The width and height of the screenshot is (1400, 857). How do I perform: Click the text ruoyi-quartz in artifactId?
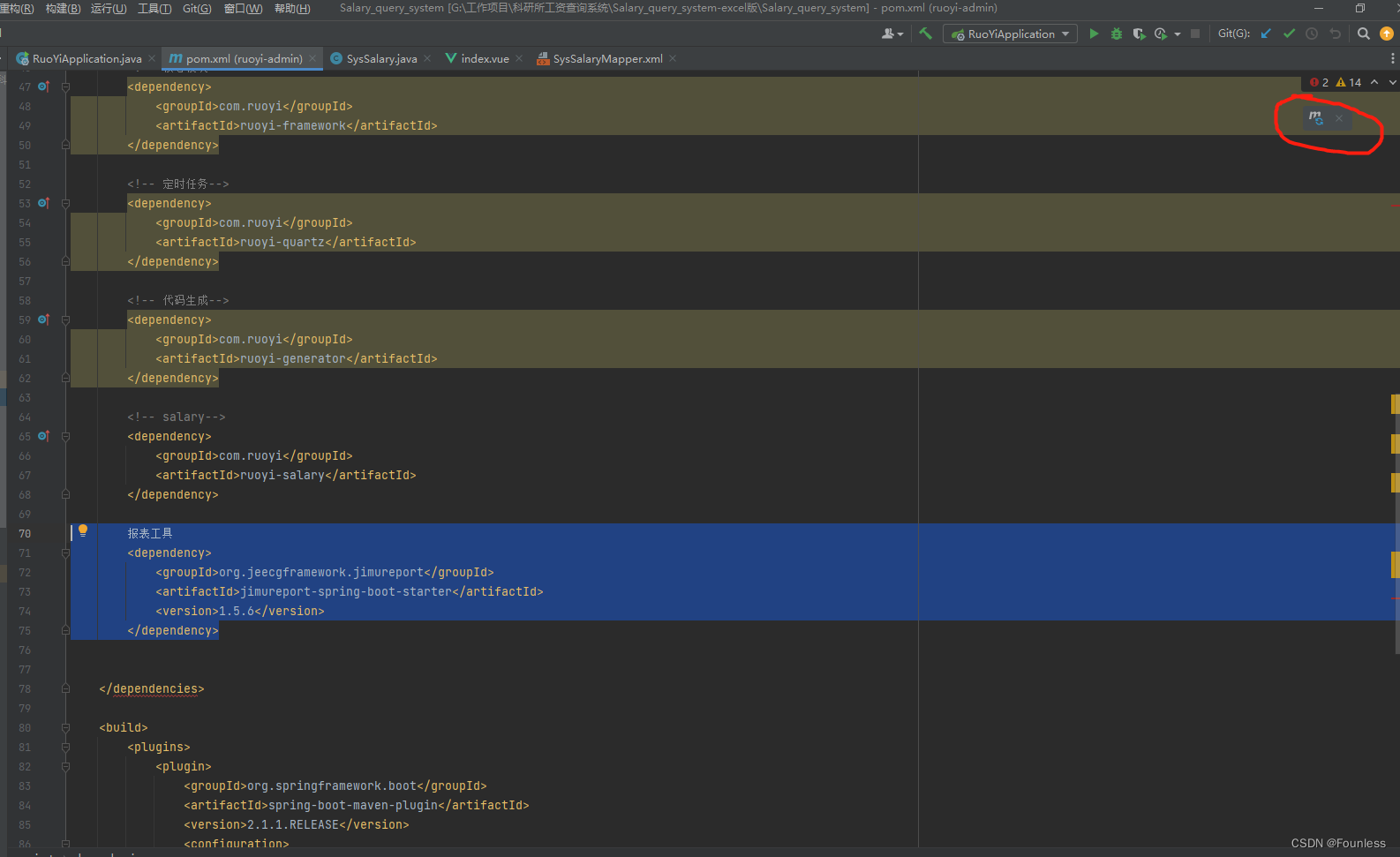(x=282, y=242)
